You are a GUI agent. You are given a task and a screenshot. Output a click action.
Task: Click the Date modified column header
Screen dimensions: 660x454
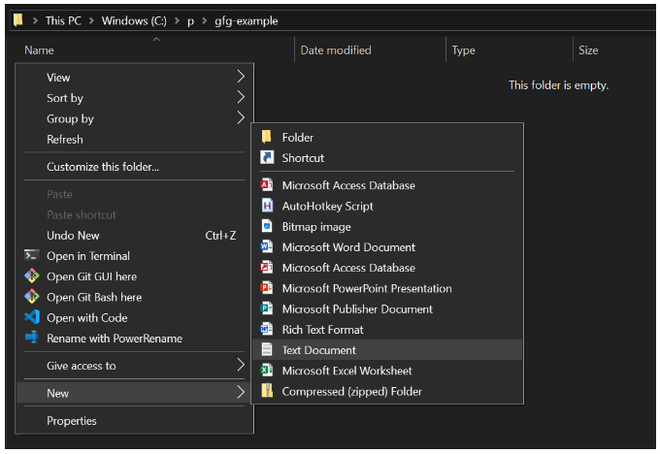click(335, 50)
